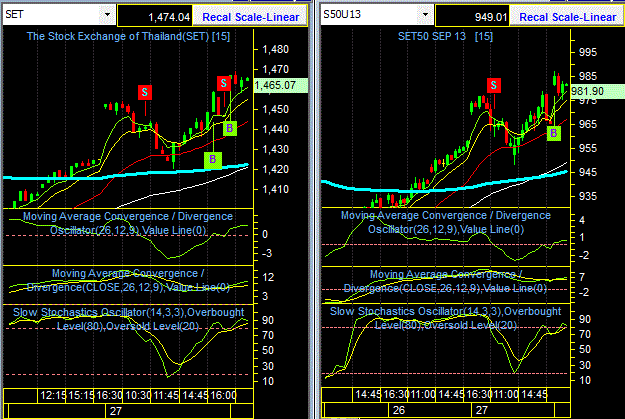Select Slow Stochastics Oscillator label in SET chart
Screen dimensions: 625x419
[x=128, y=319]
